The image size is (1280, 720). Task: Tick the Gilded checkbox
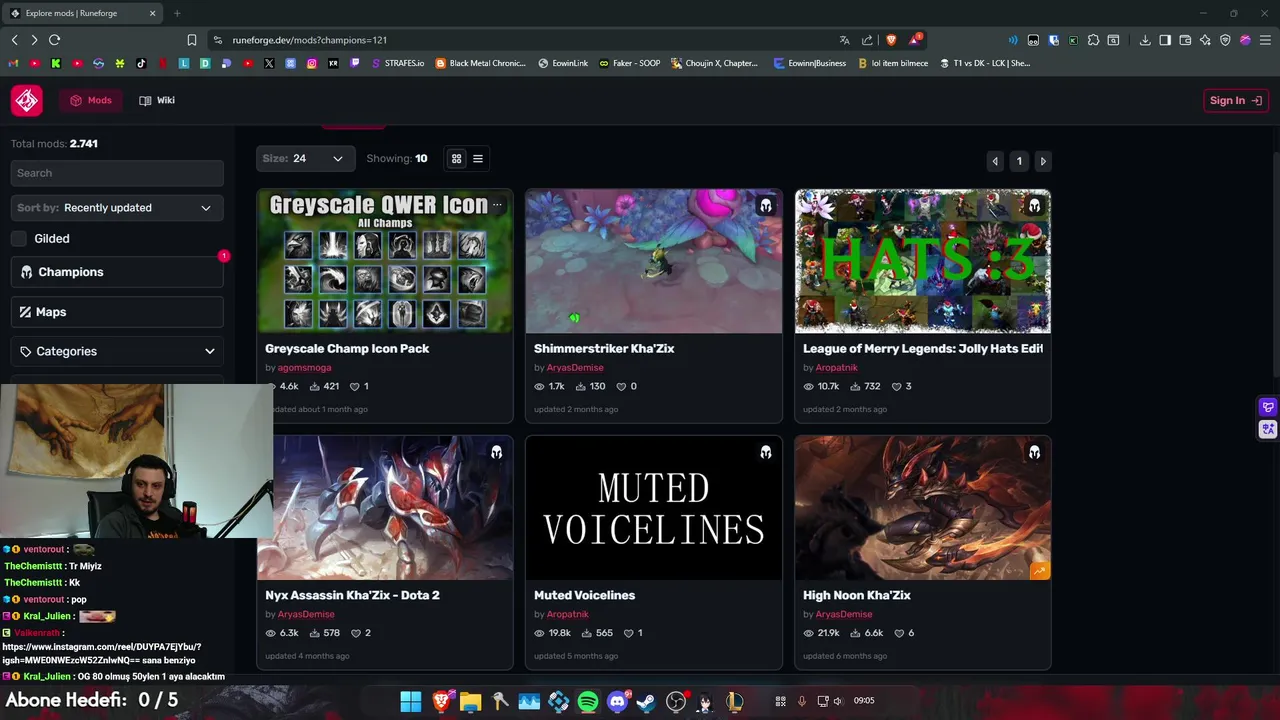19,238
